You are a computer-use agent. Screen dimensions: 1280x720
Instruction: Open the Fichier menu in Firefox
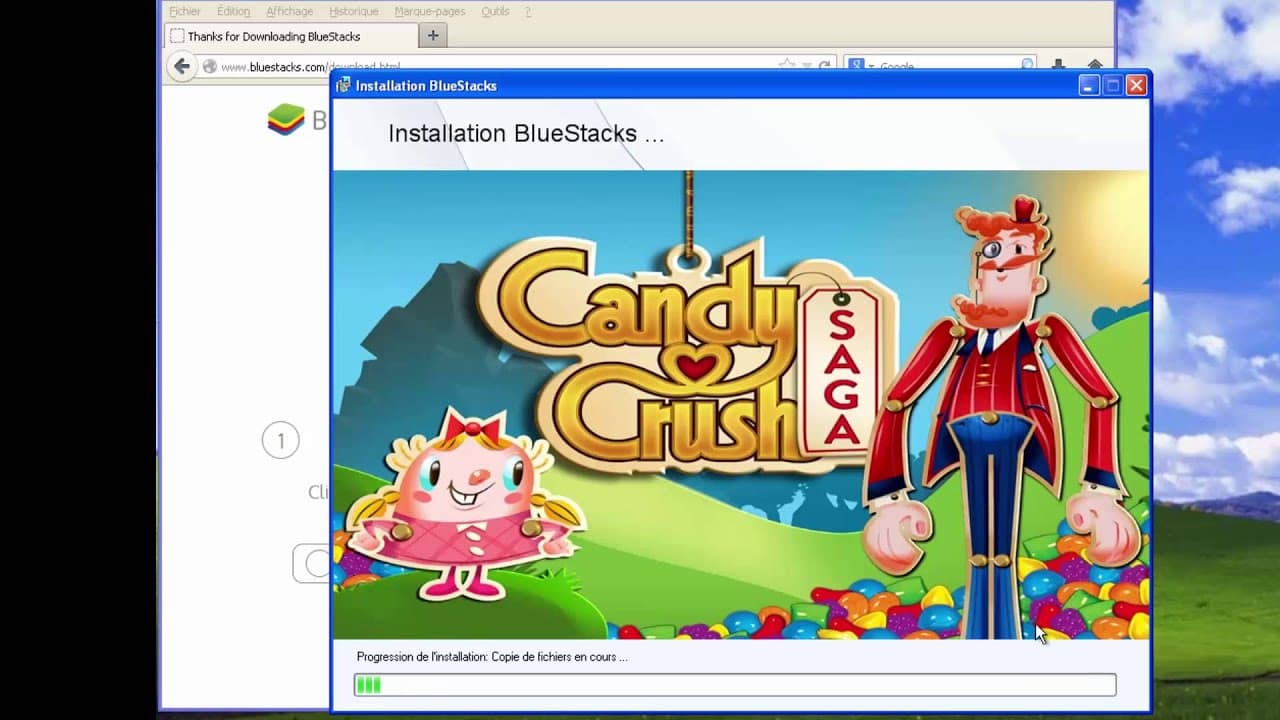pos(185,11)
